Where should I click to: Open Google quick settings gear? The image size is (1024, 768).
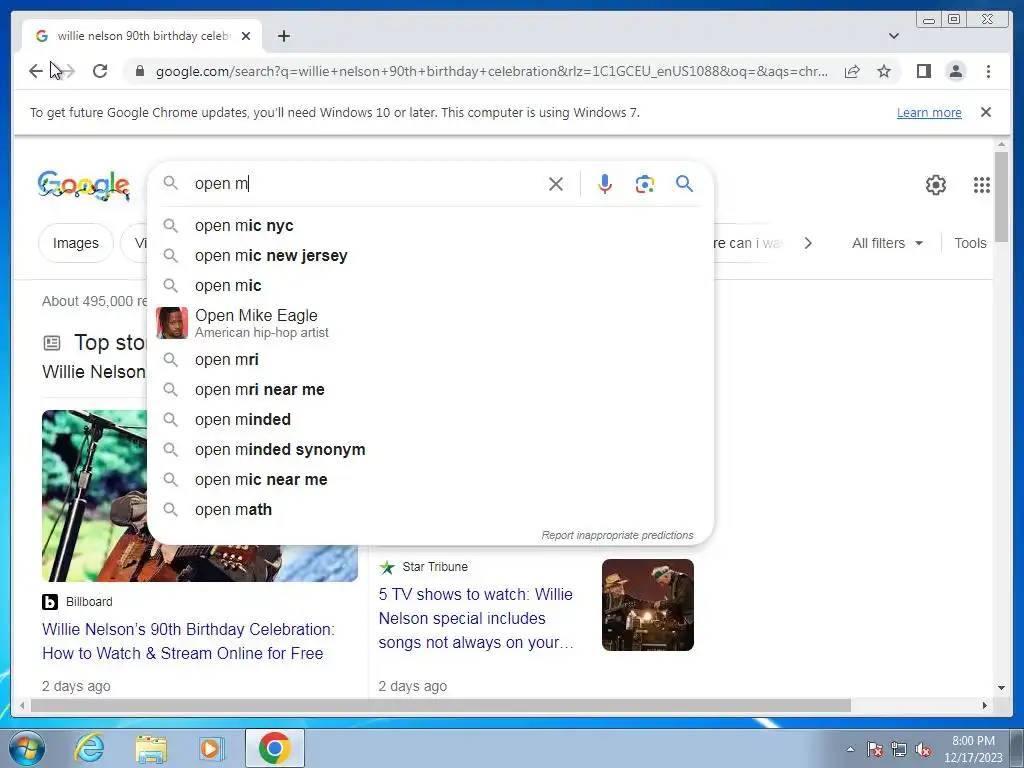point(936,185)
